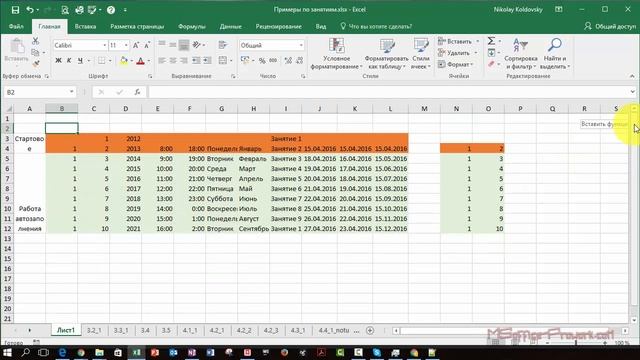Viewport: 640px width, 360px height.
Task: Open the Windows Start menu
Action: point(7,352)
